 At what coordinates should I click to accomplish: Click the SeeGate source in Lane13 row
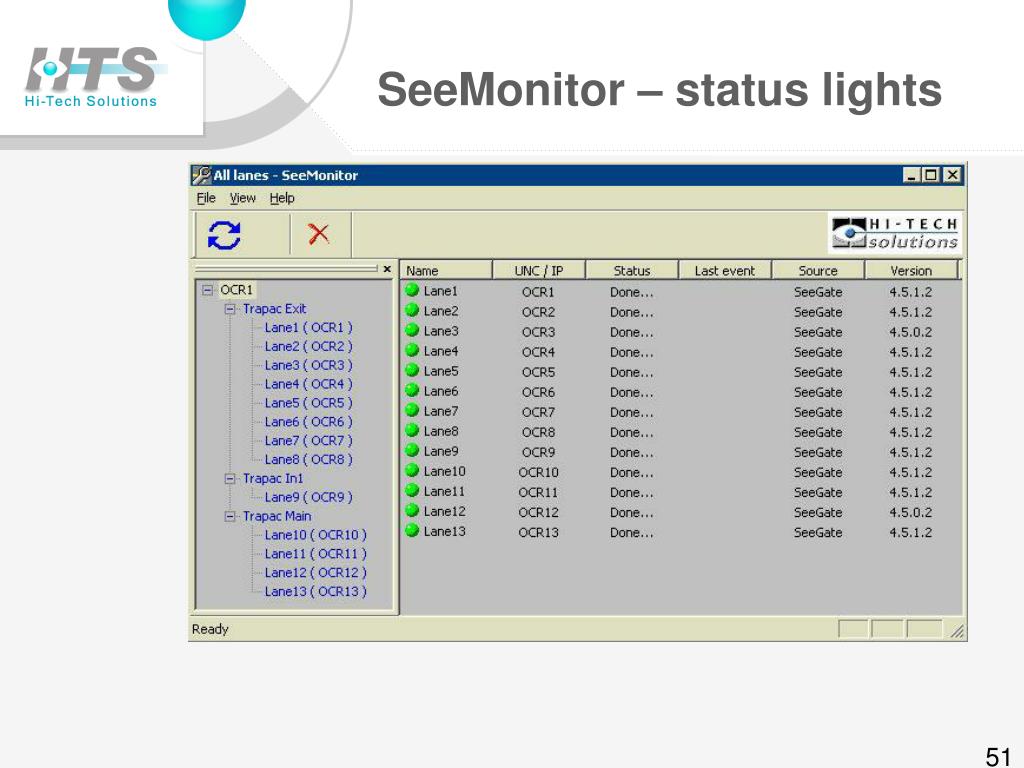[x=818, y=533]
